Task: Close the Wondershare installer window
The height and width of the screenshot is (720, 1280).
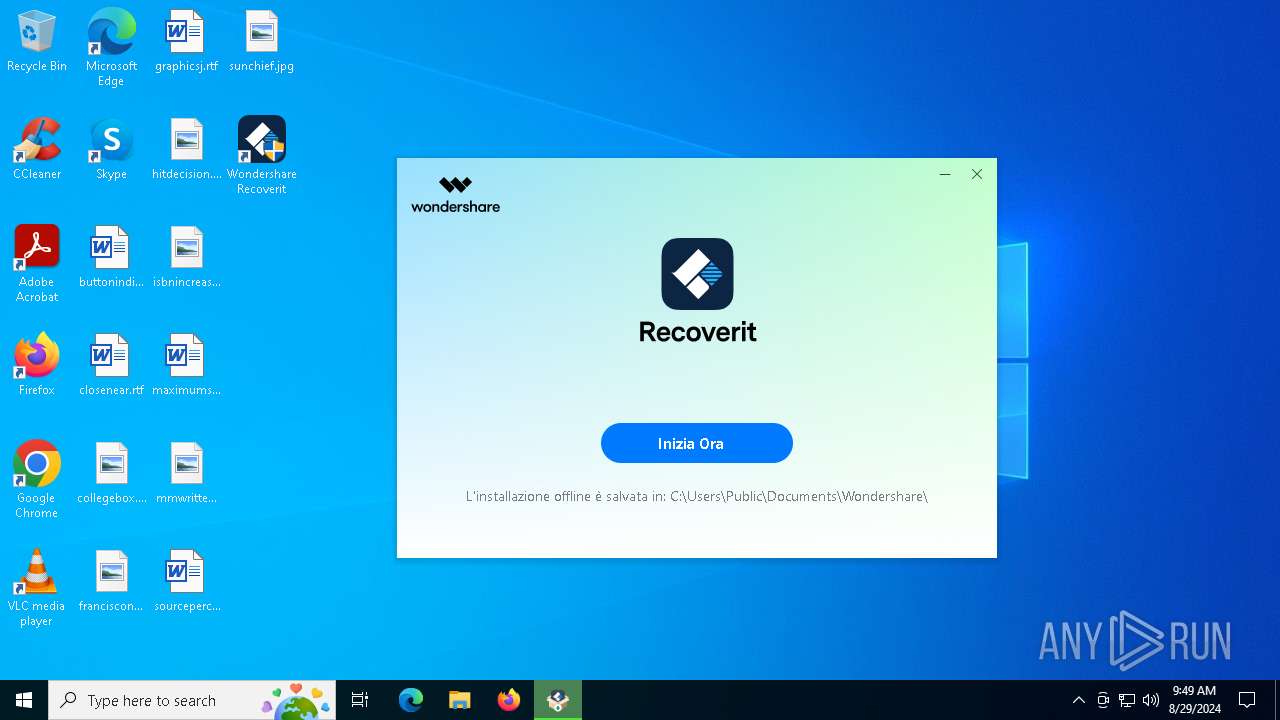Action: 977,174
